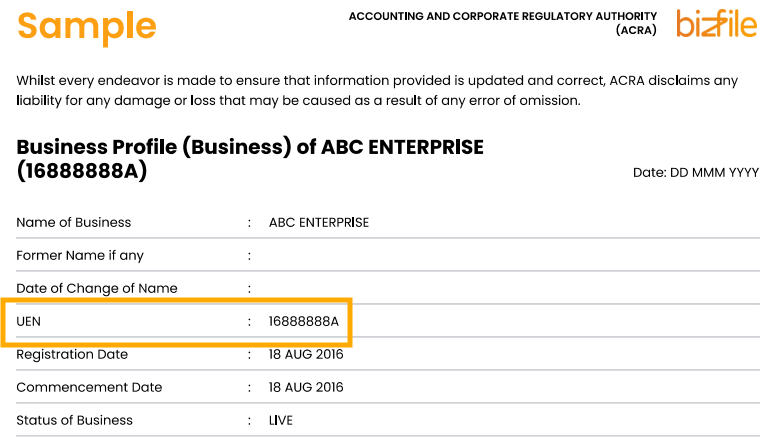Click the (ACRA) abbreviation in the header

[x=636, y=30]
